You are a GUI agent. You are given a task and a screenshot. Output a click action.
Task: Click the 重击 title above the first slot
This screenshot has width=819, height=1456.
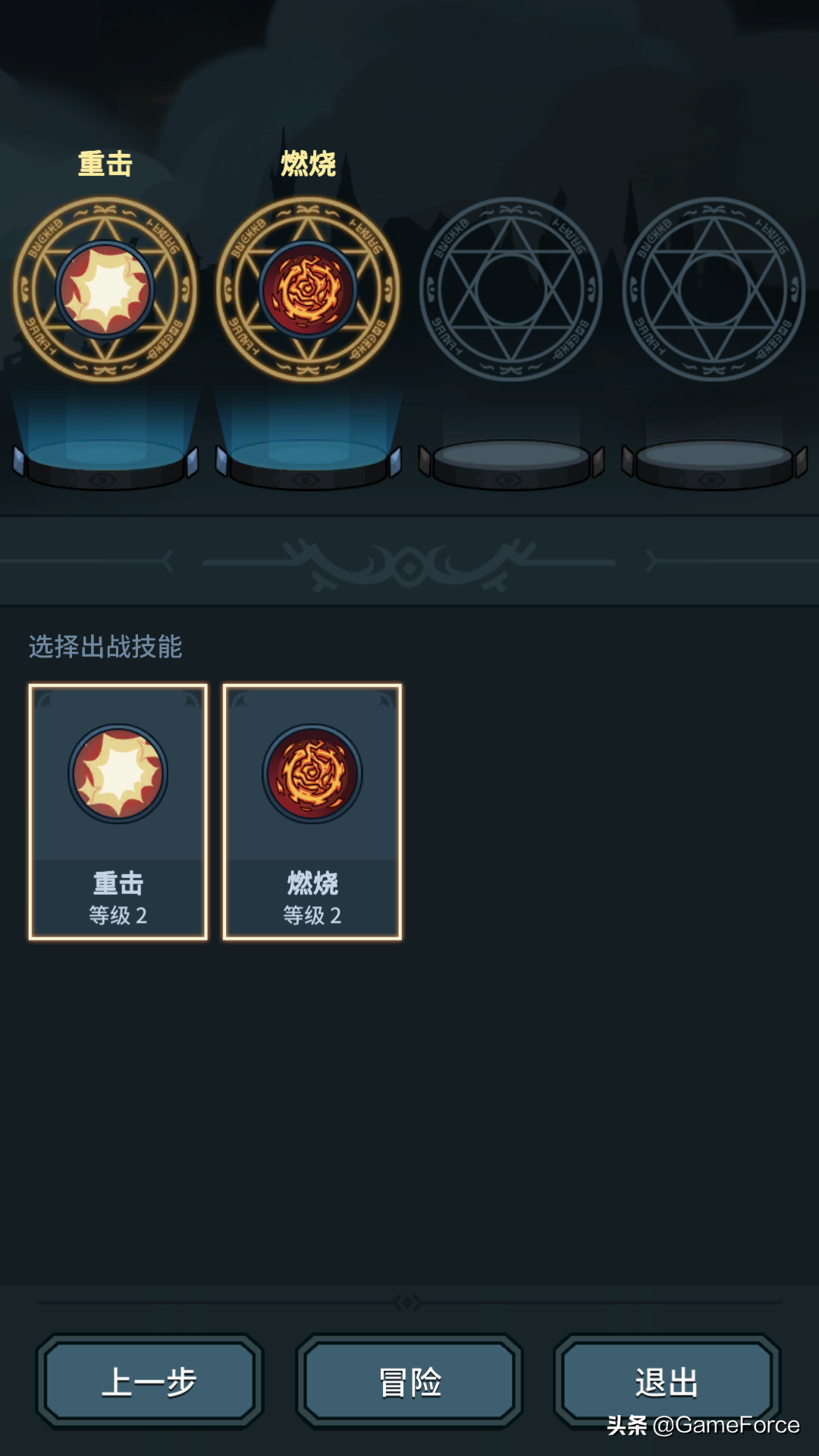point(105,164)
